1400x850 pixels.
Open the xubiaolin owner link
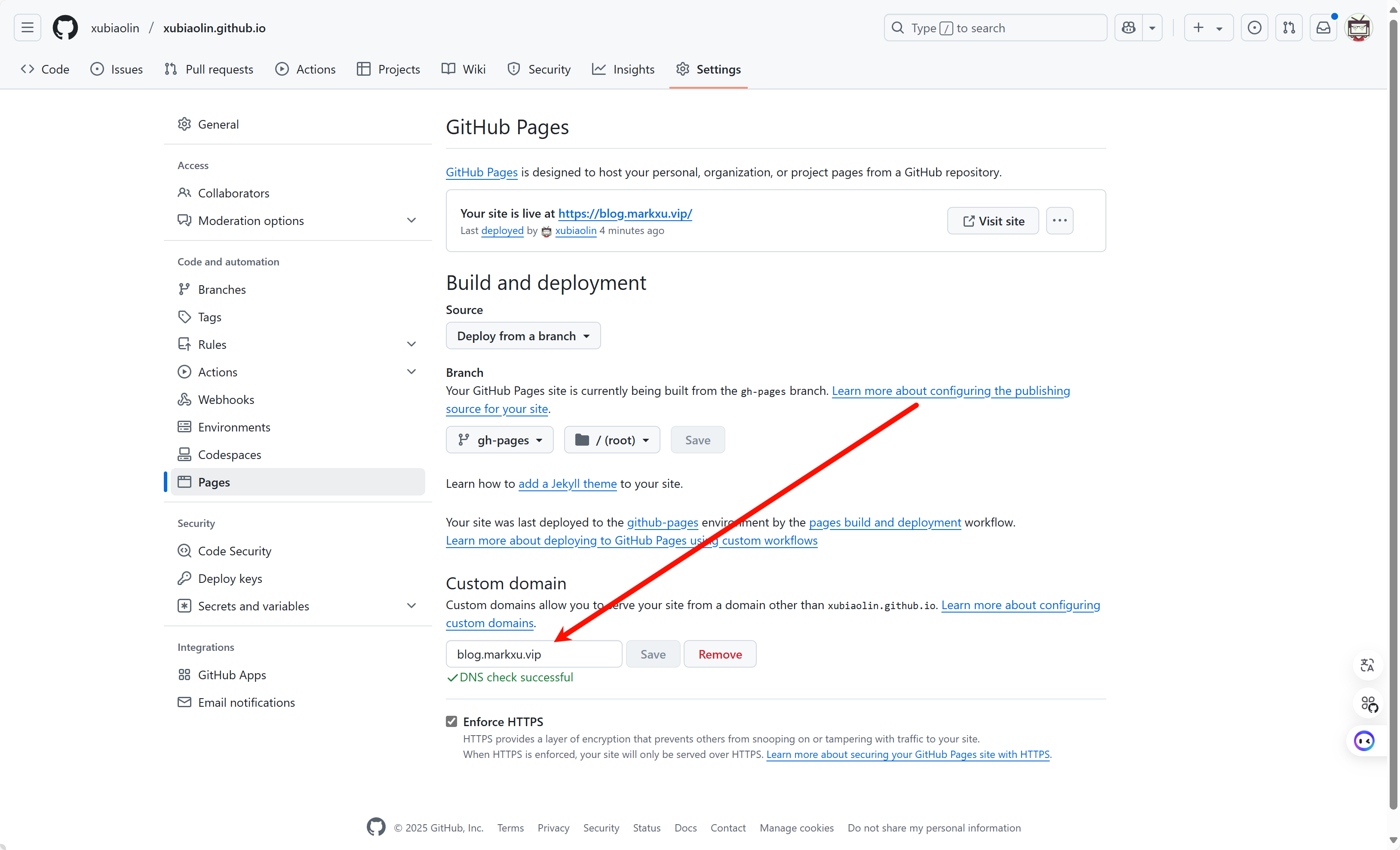pos(115,28)
